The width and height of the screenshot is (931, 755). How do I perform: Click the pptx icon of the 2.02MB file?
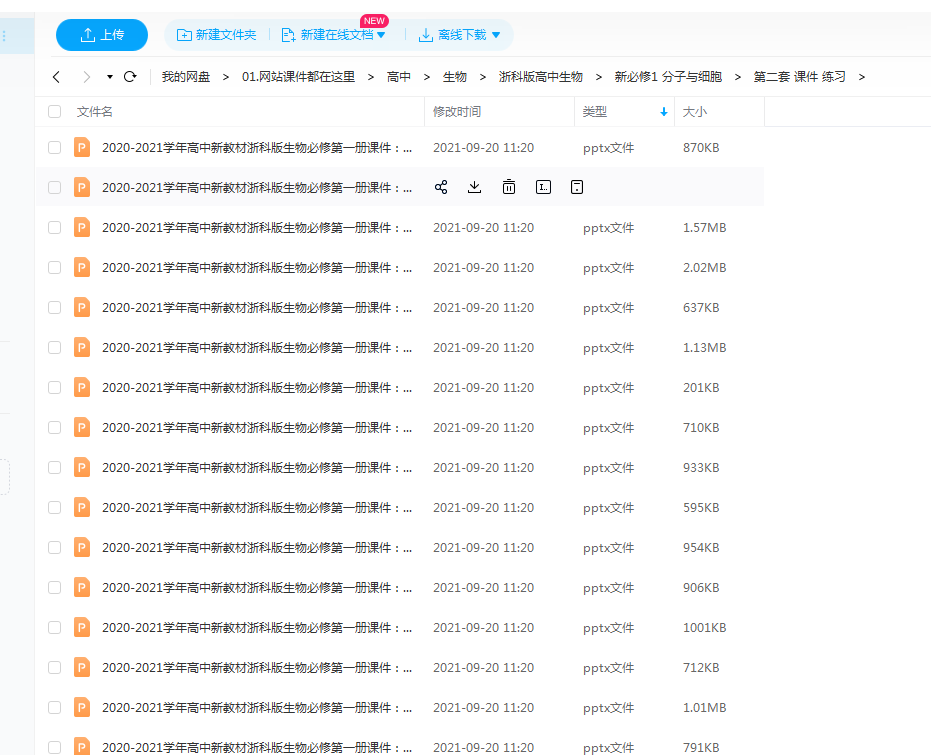82,268
